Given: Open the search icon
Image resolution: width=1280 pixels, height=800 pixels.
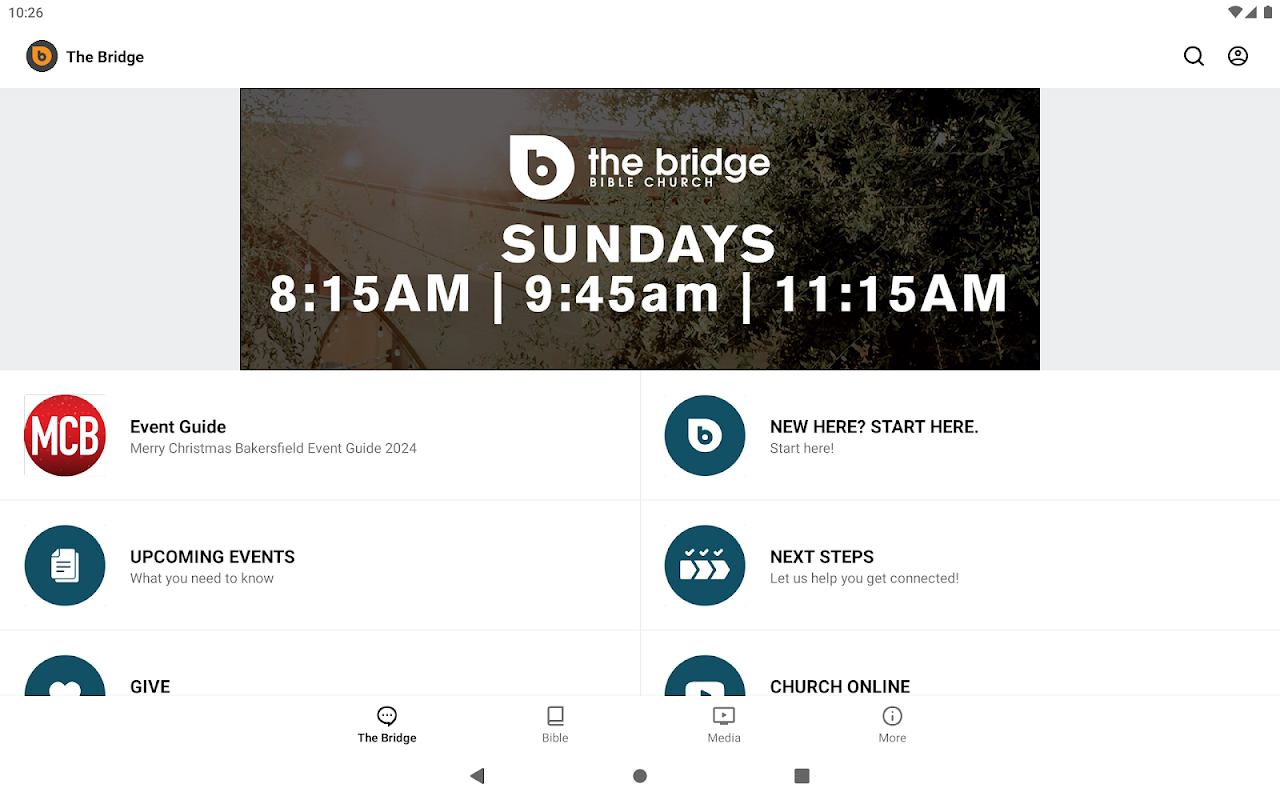Looking at the screenshot, I should [x=1194, y=56].
